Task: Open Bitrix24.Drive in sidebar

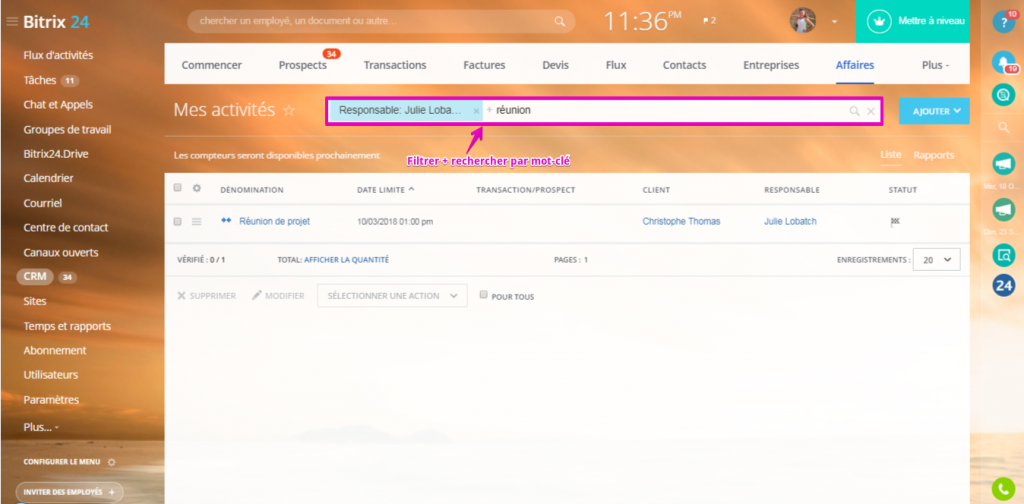Action: click(56, 154)
